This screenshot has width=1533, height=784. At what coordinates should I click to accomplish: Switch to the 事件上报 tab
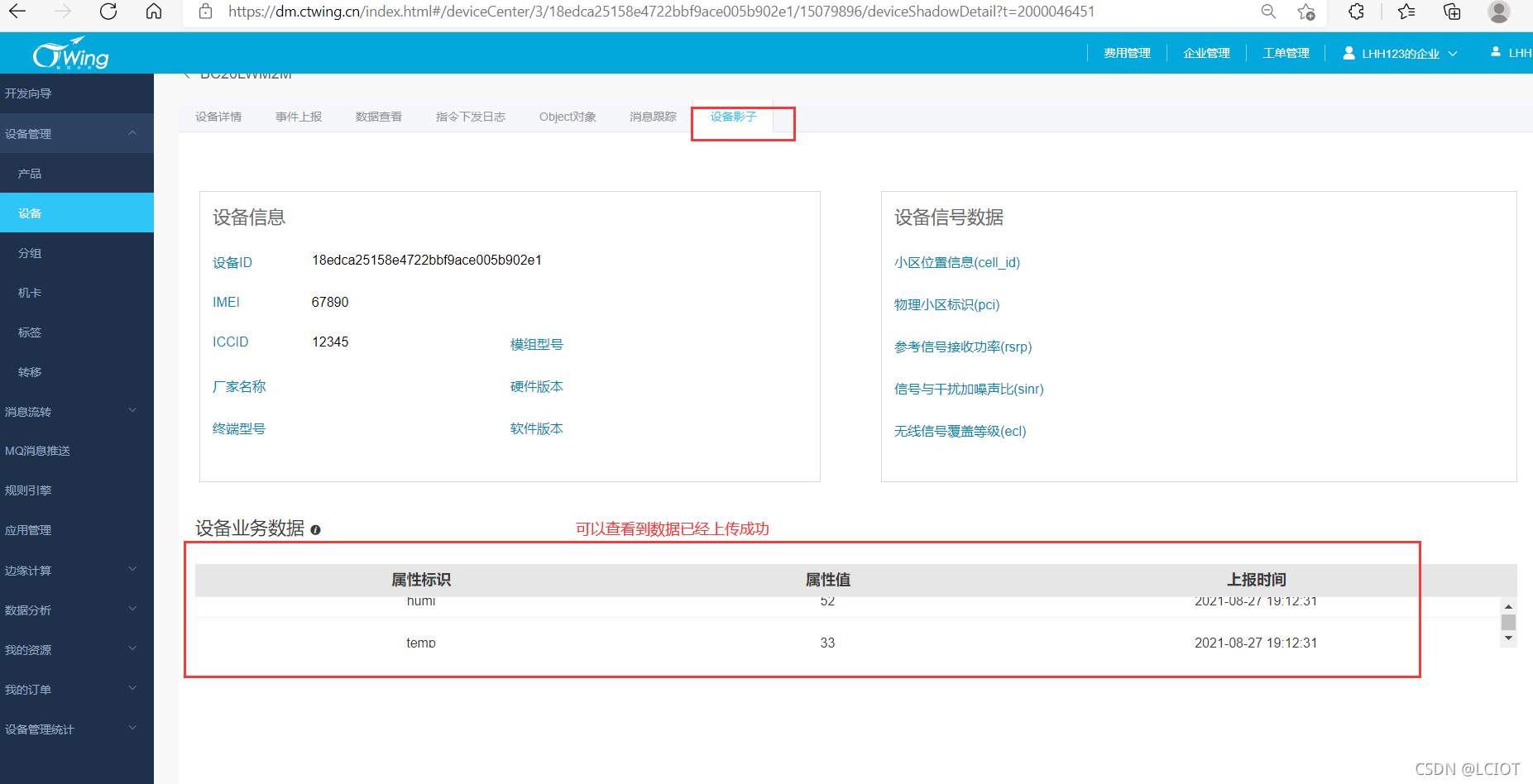click(299, 117)
